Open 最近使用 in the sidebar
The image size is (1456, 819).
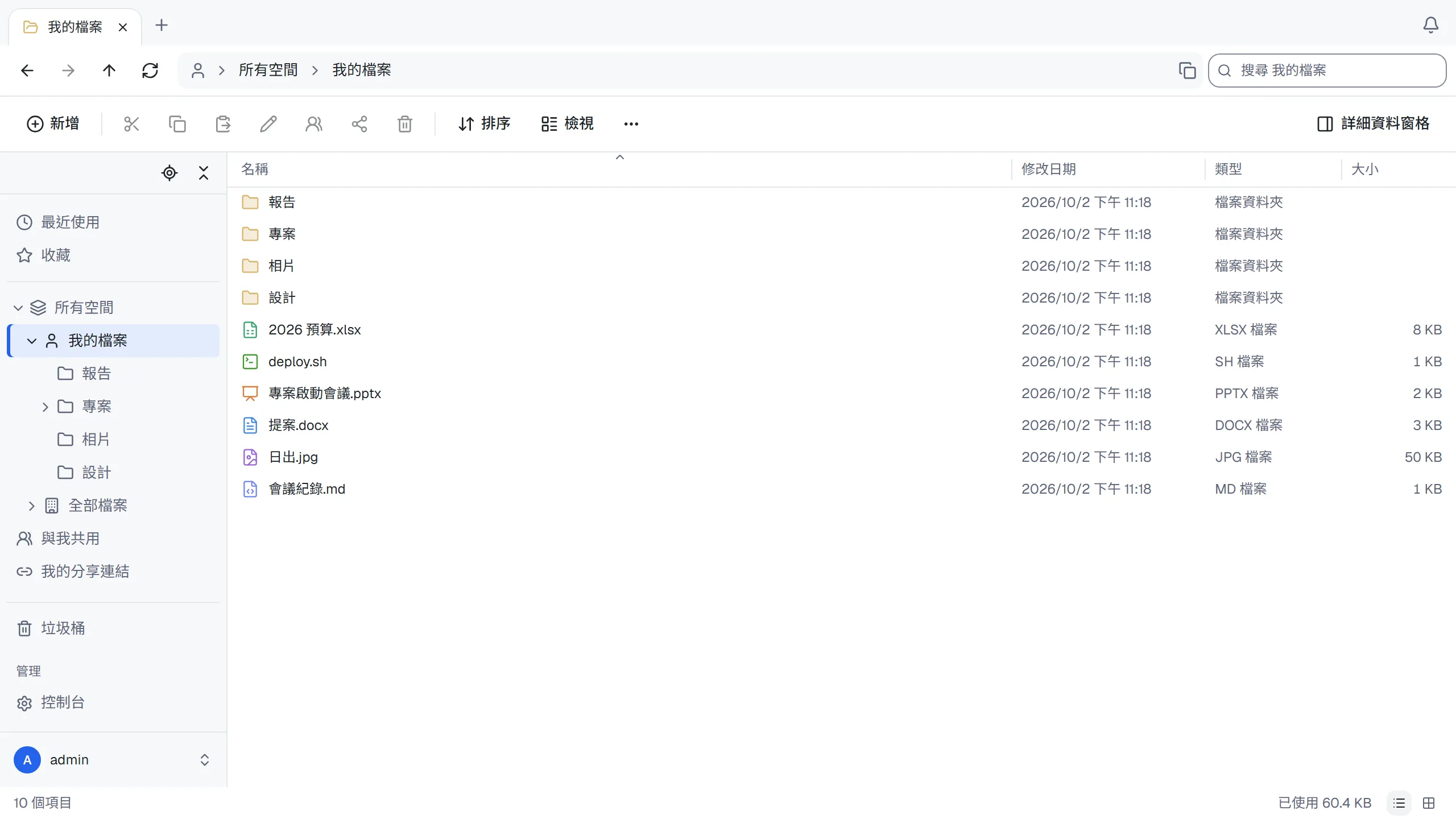(113, 222)
